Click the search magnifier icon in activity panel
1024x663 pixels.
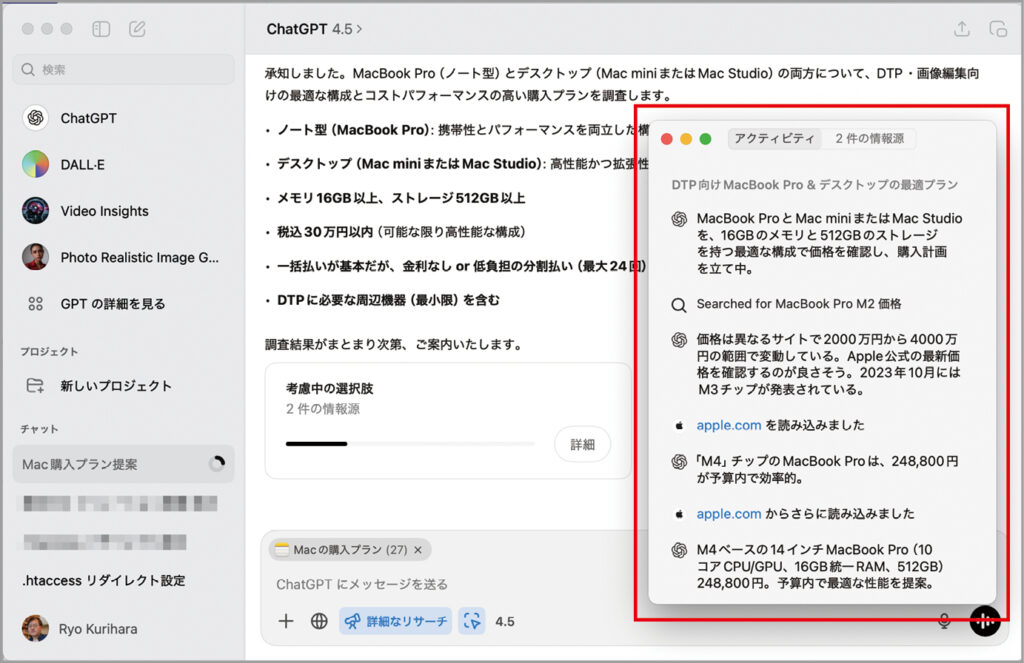click(x=679, y=304)
